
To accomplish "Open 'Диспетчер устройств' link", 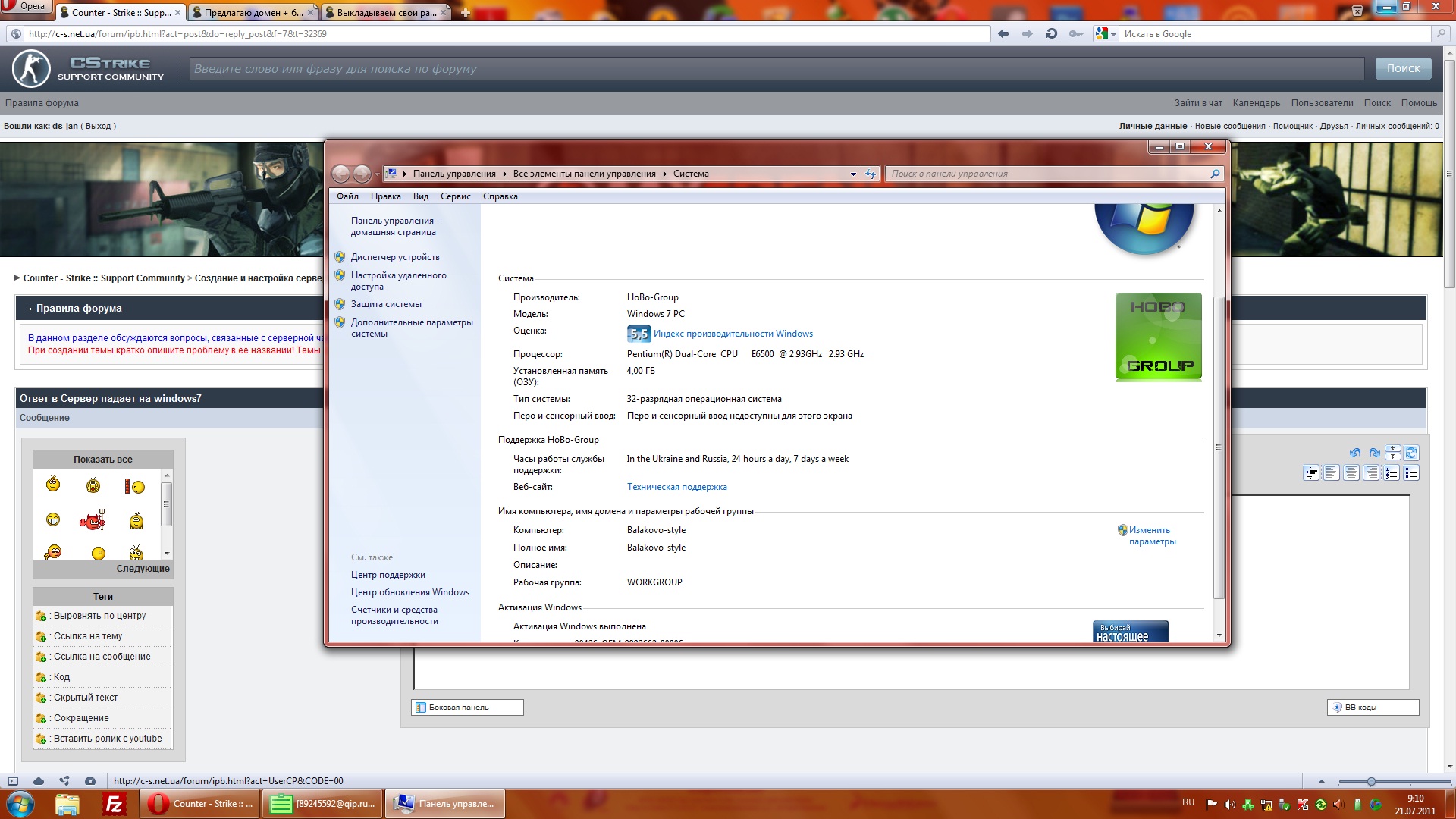I will coord(395,257).
